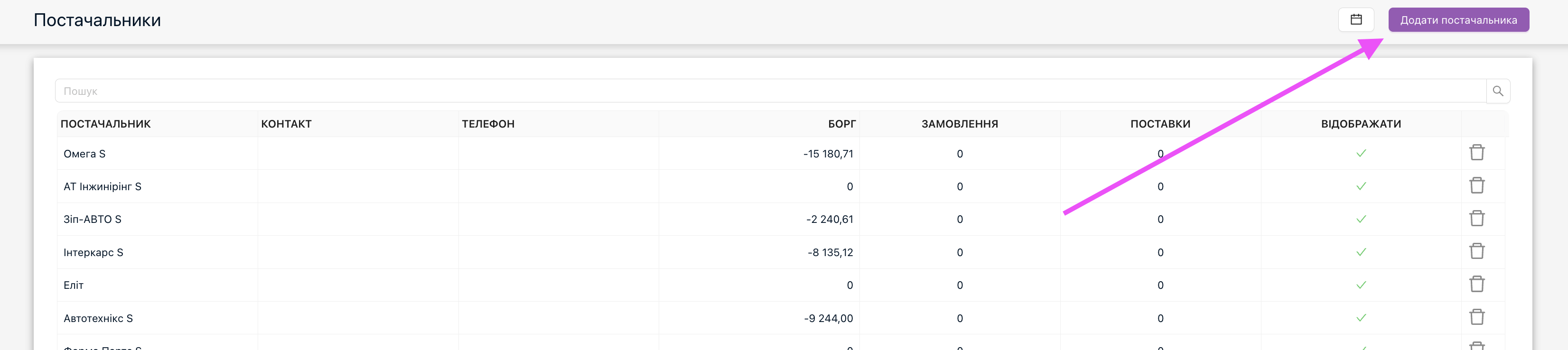
Task: Click Додати постачальника button
Action: click(1458, 20)
